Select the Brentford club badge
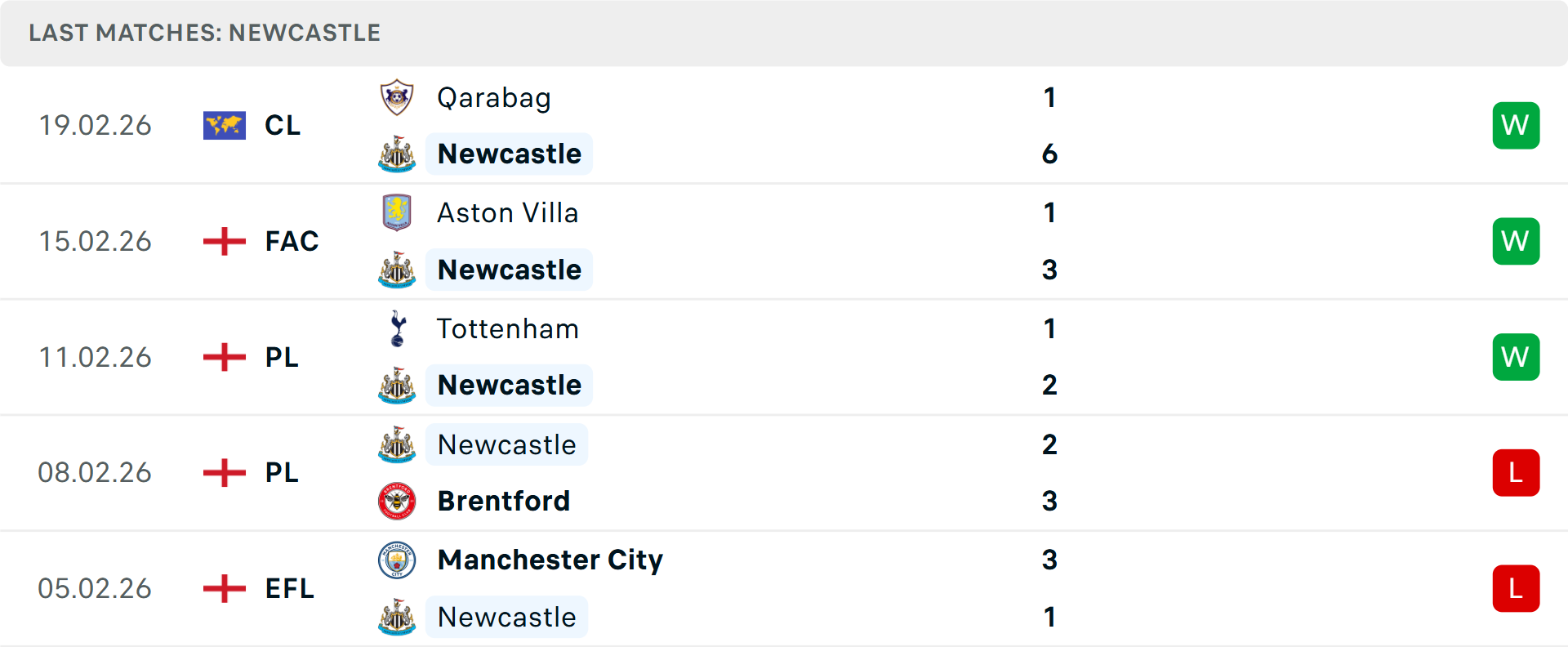This screenshot has width=1568, height=647. tap(397, 501)
